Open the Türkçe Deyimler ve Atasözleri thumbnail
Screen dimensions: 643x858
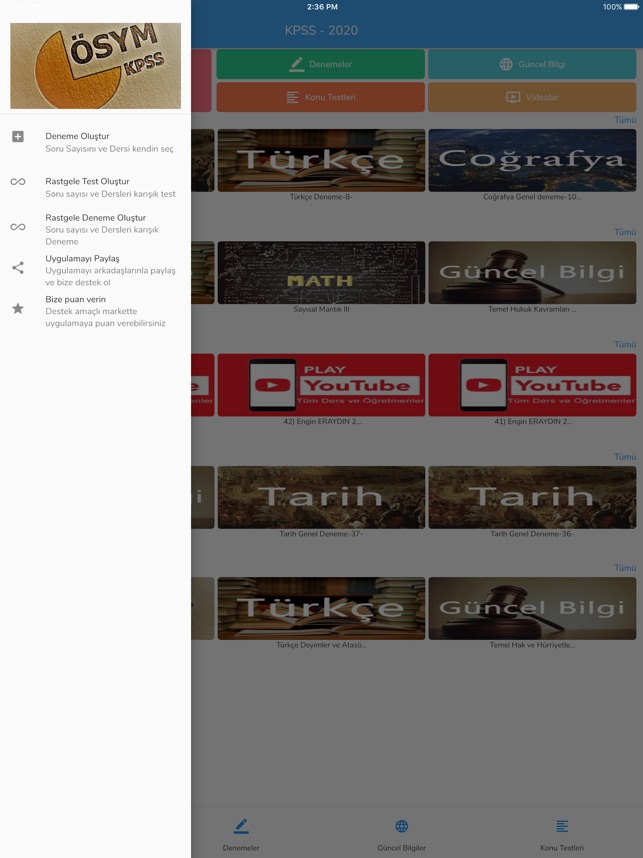click(x=321, y=608)
